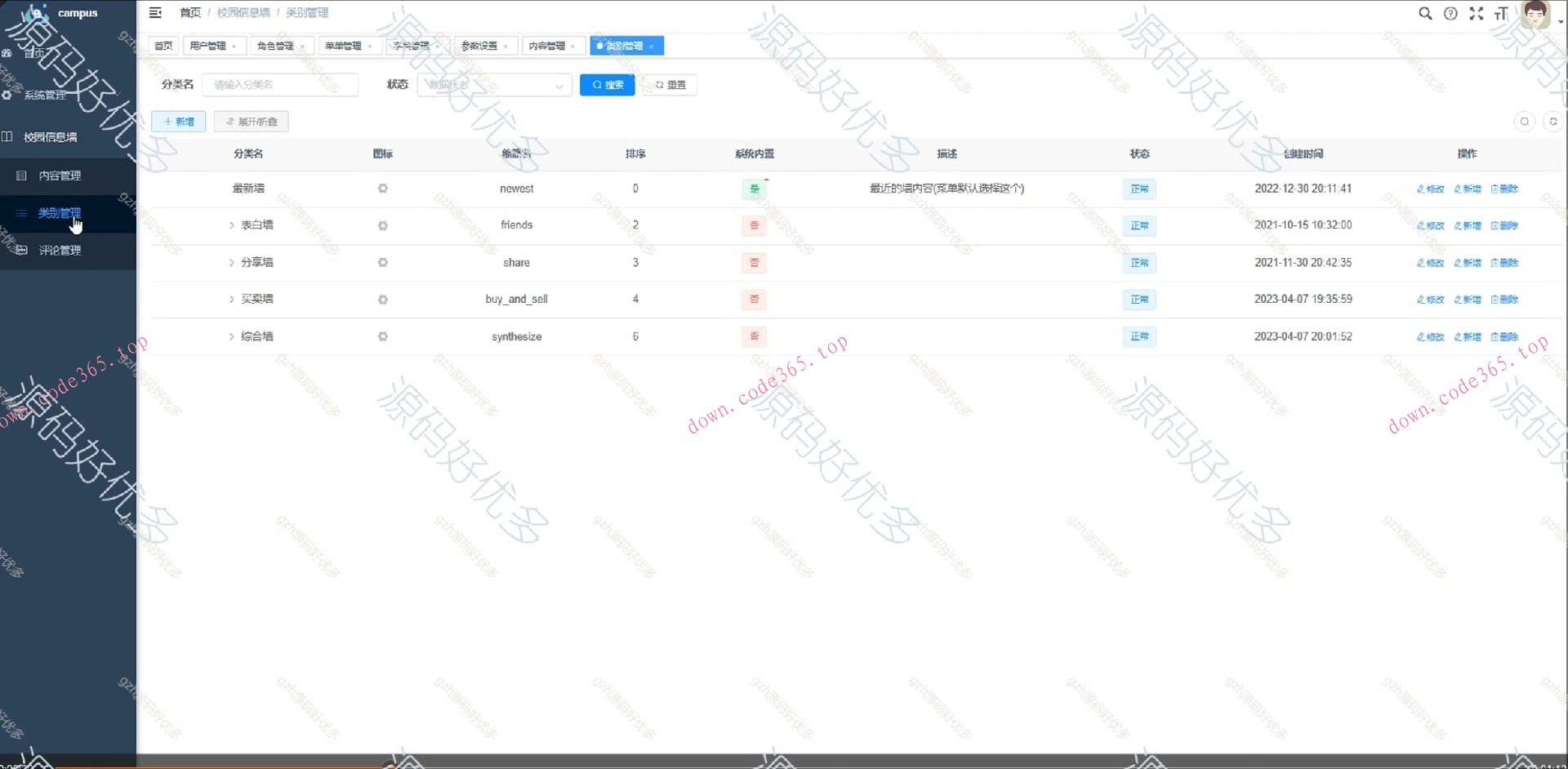Expand the 买卖墙 category row

[x=231, y=300]
